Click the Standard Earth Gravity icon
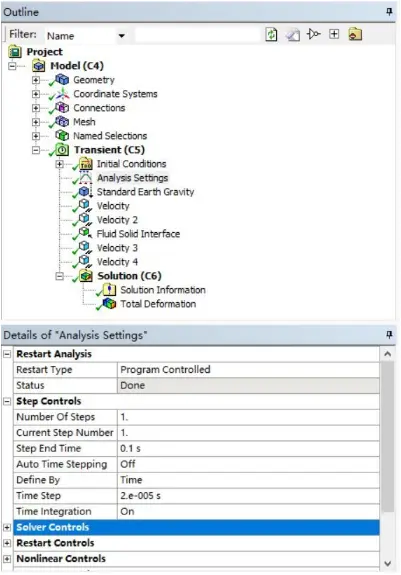 click(85, 191)
